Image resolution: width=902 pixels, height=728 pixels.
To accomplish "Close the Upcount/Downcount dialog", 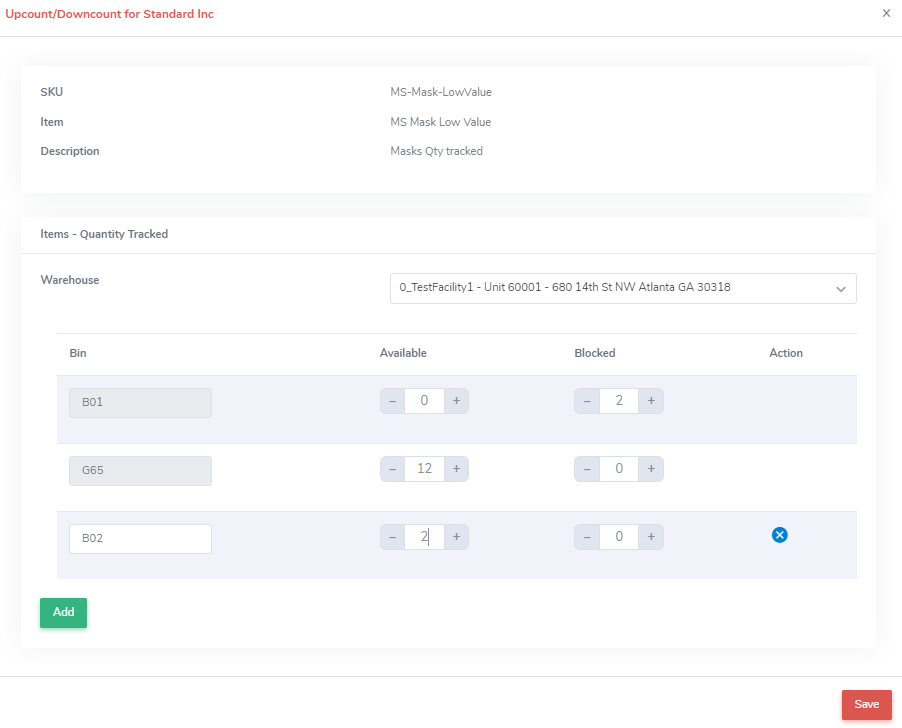I will click(884, 13).
